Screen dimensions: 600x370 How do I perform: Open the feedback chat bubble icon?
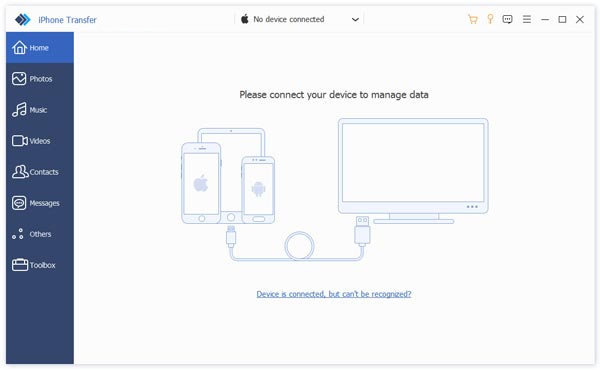(x=507, y=19)
